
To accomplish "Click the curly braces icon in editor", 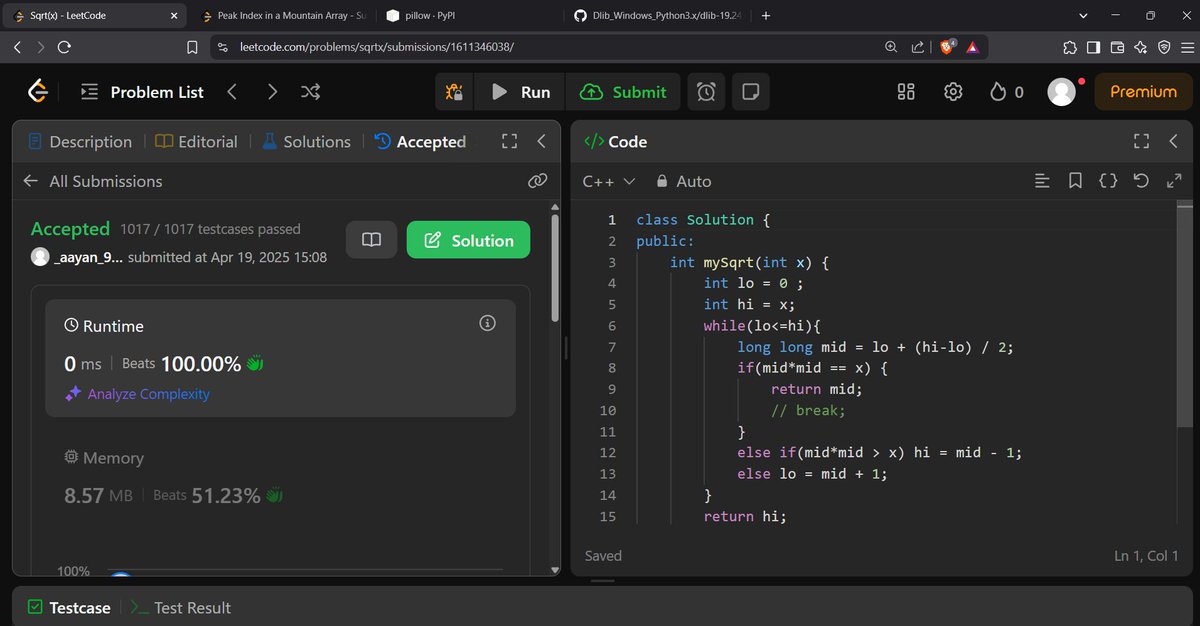I will pyautogui.click(x=1108, y=181).
